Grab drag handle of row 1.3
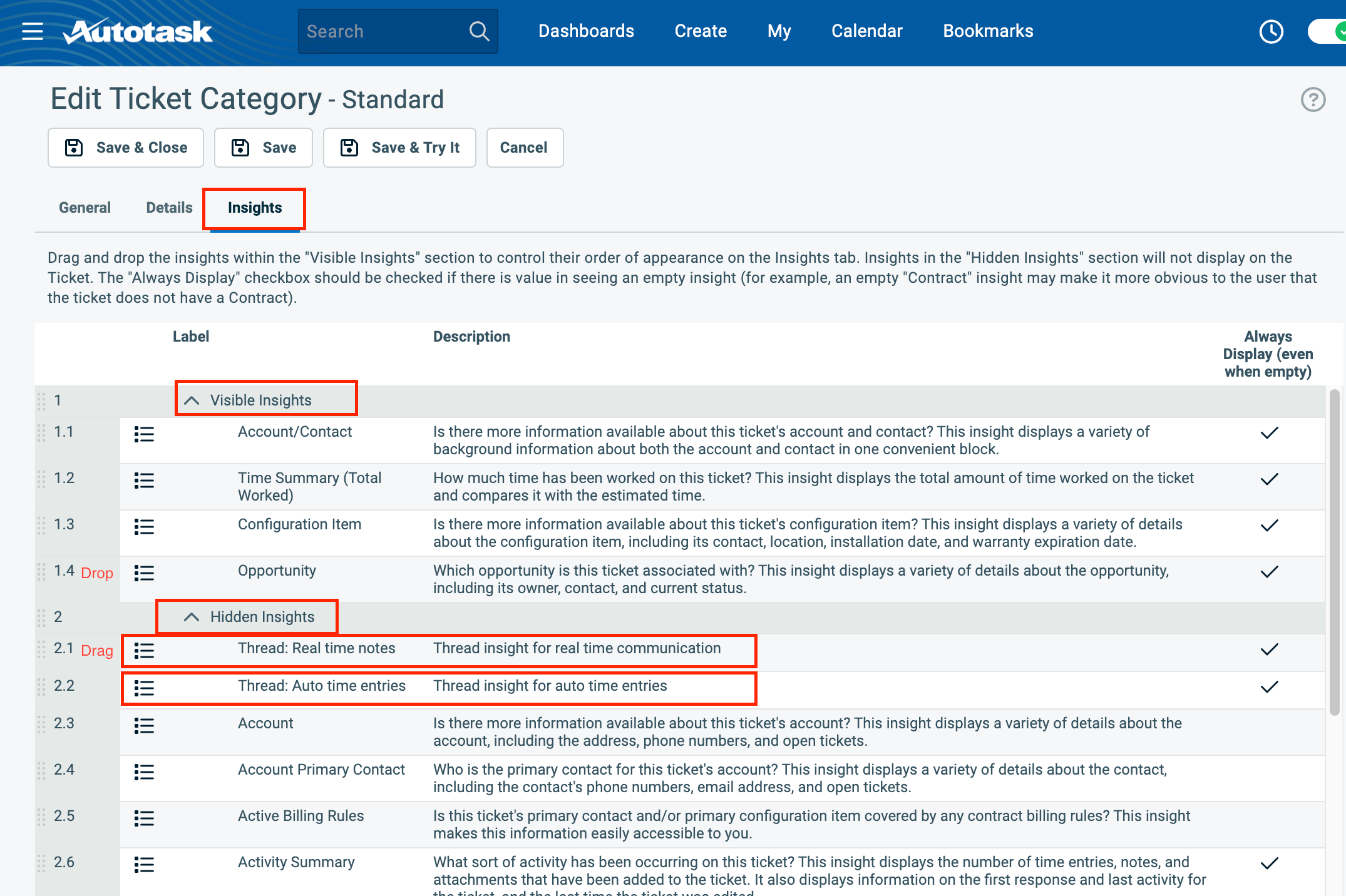 click(x=41, y=525)
